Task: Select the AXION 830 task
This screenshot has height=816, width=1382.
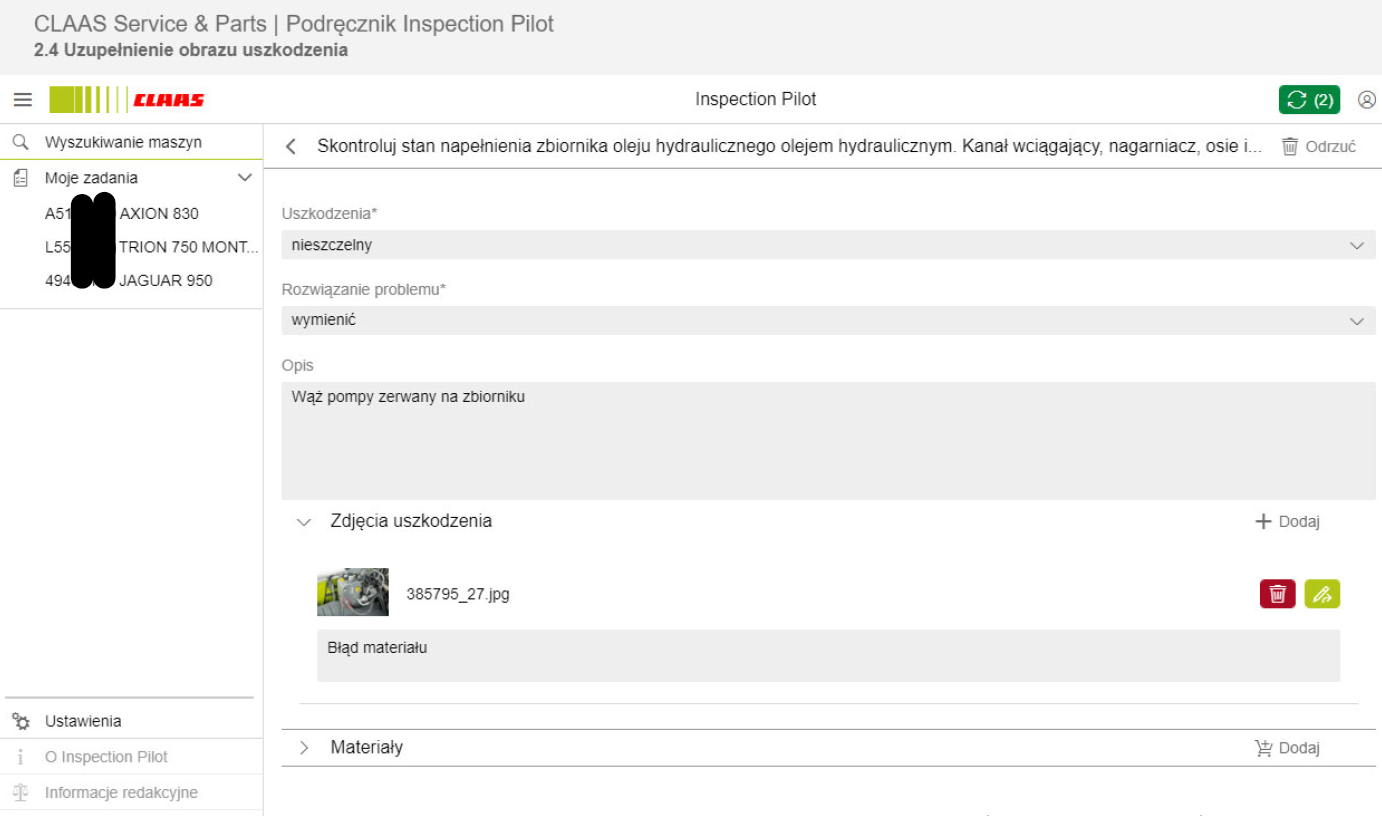Action: click(158, 214)
